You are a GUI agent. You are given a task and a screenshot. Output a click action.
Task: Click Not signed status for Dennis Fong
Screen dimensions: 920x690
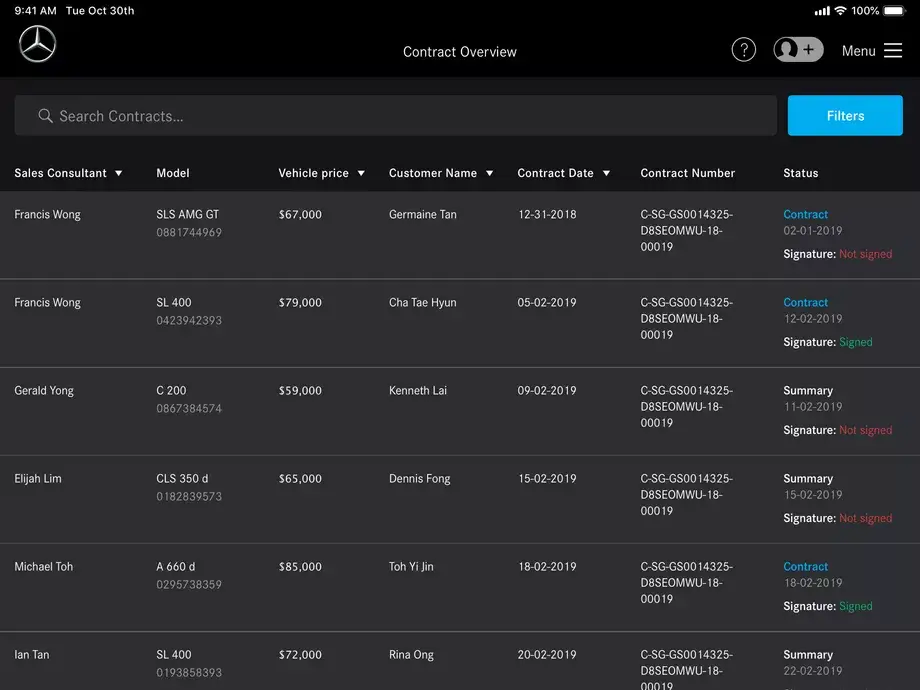coord(865,518)
